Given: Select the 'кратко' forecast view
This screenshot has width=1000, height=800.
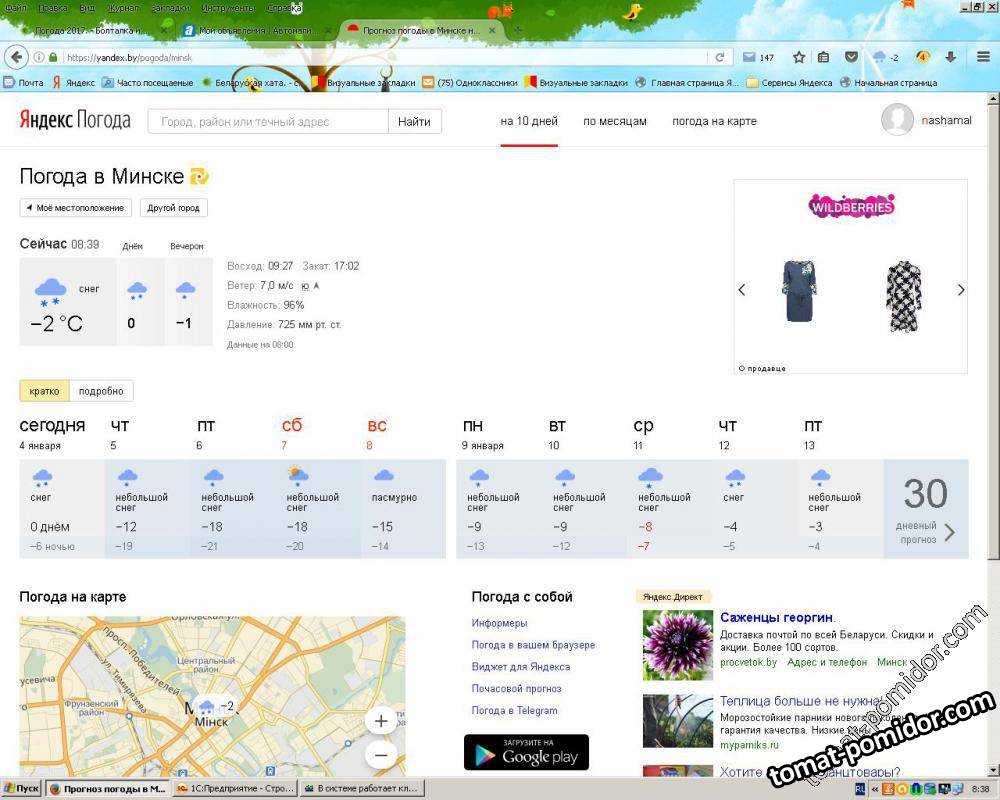Looking at the screenshot, I should (x=44, y=391).
